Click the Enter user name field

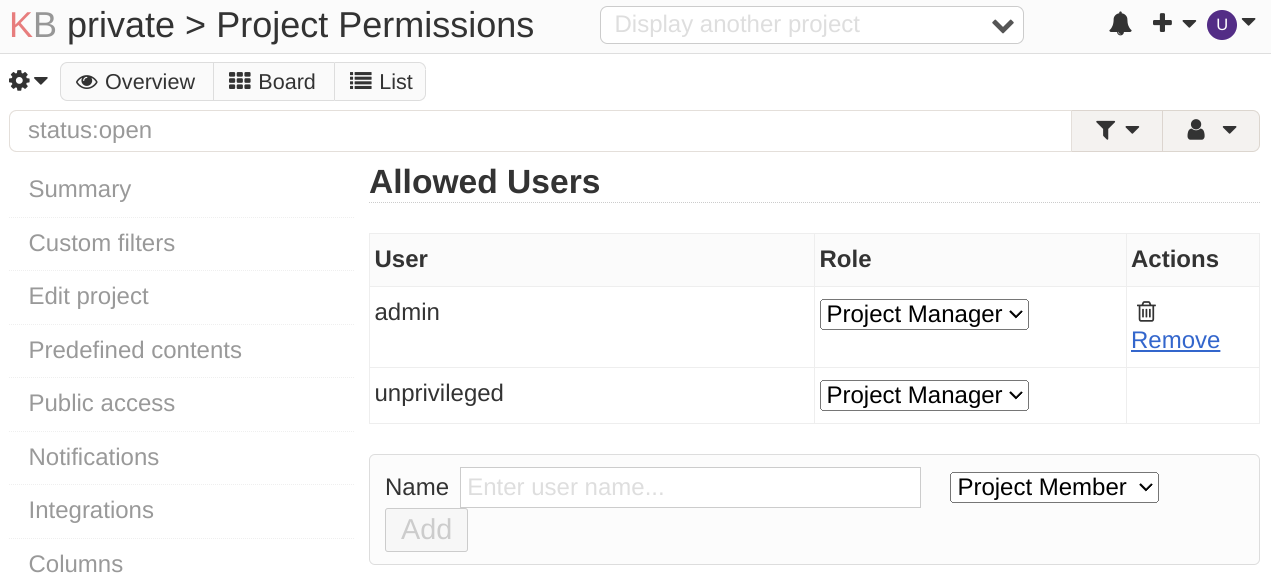690,487
